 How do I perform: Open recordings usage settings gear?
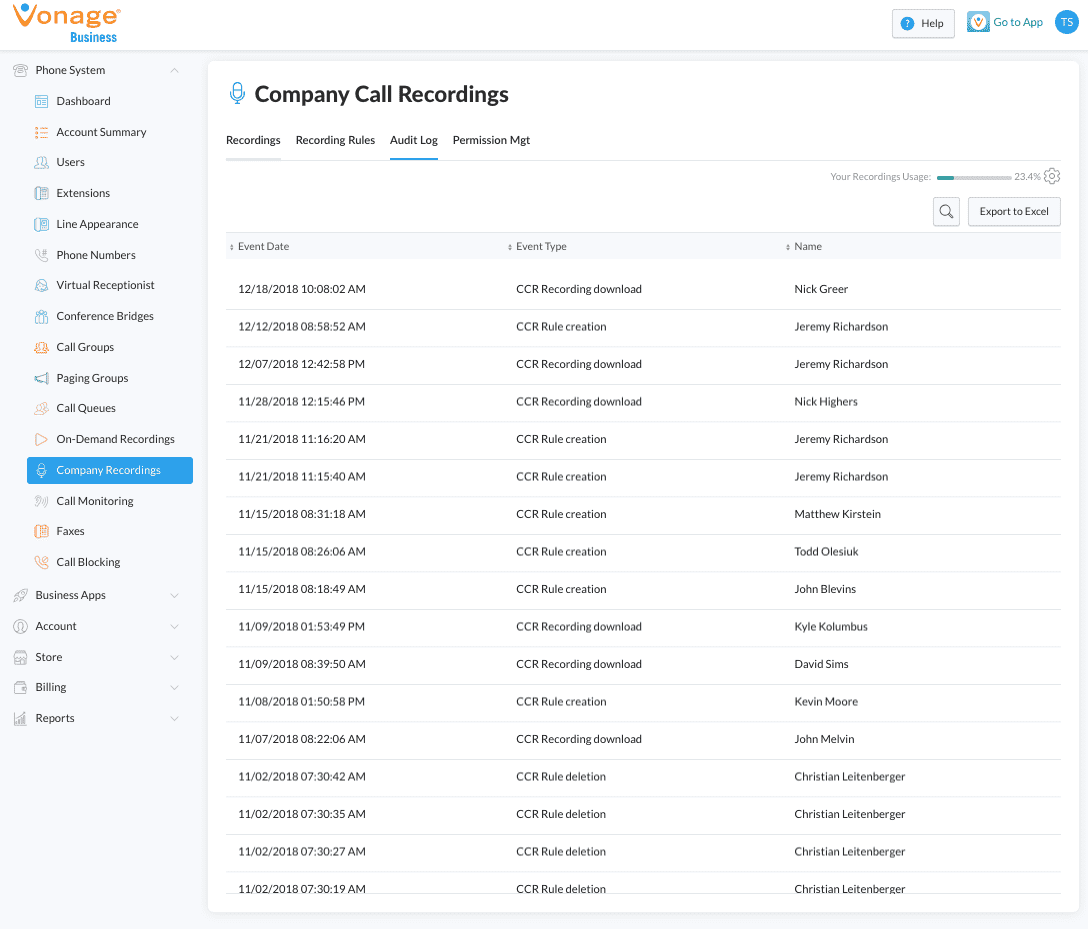click(x=1052, y=177)
